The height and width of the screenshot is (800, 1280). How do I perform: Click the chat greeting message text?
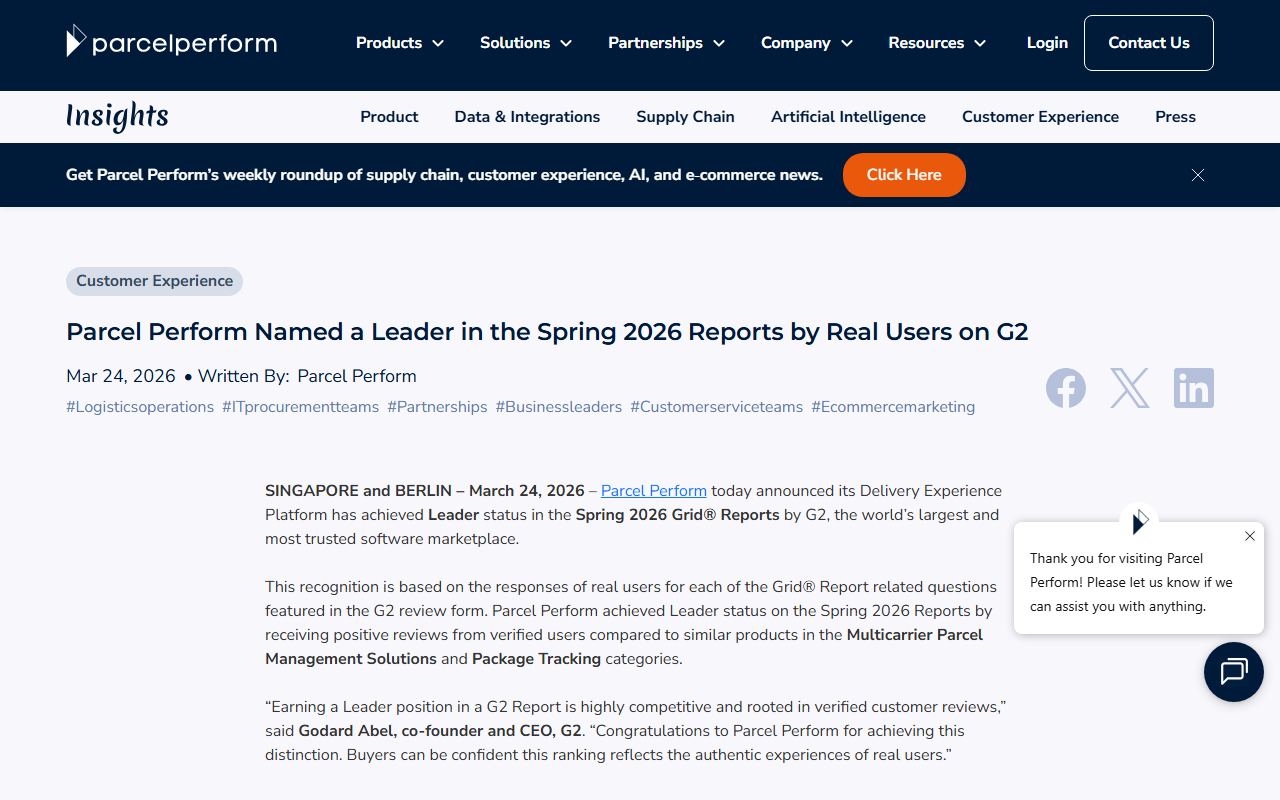tap(1131, 583)
